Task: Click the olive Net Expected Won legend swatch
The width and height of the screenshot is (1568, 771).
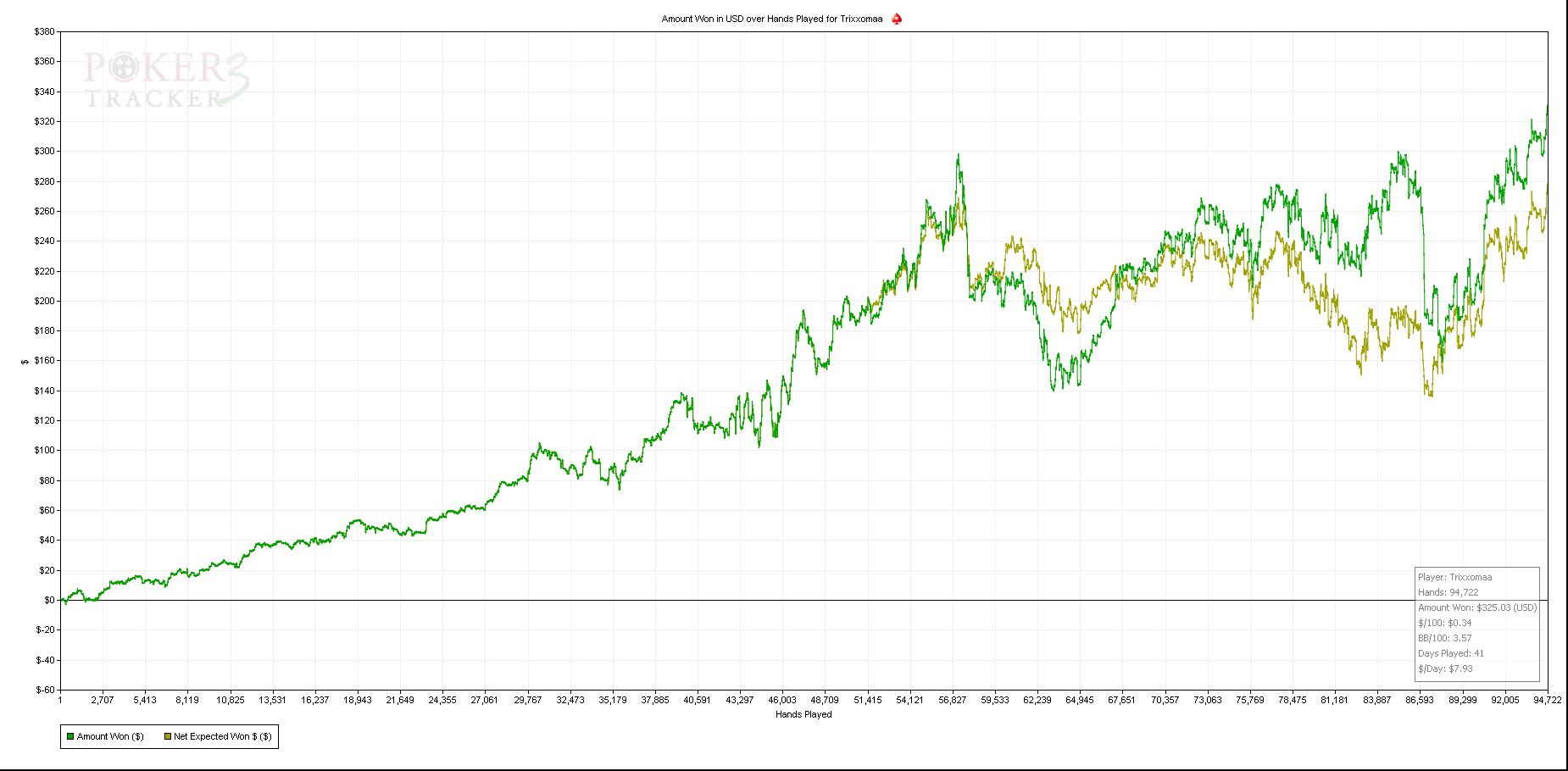Action: point(168,737)
